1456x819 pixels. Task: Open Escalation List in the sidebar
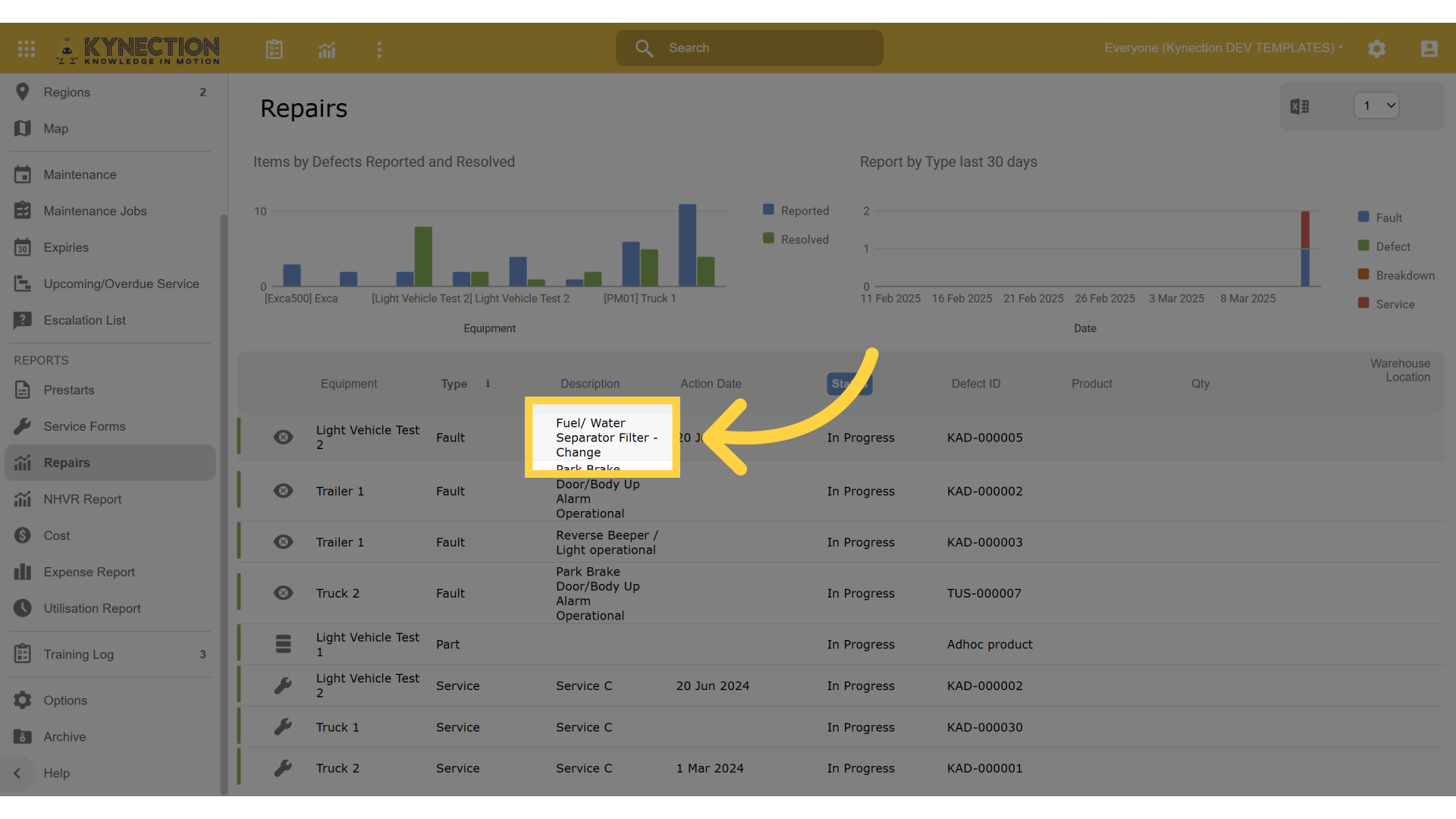click(x=110, y=321)
